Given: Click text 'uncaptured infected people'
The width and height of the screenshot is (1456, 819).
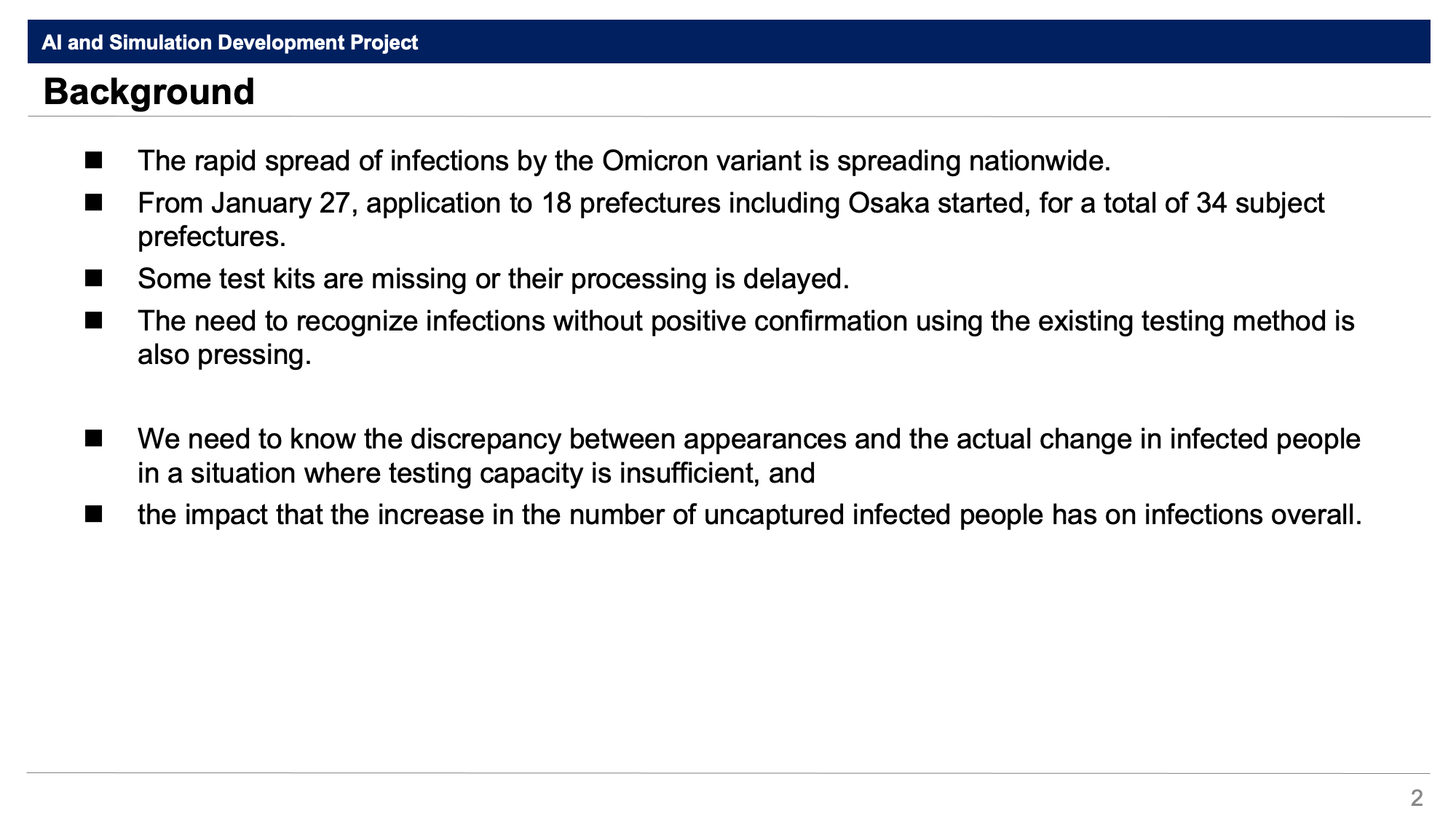Looking at the screenshot, I should pyautogui.click(x=874, y=515).
